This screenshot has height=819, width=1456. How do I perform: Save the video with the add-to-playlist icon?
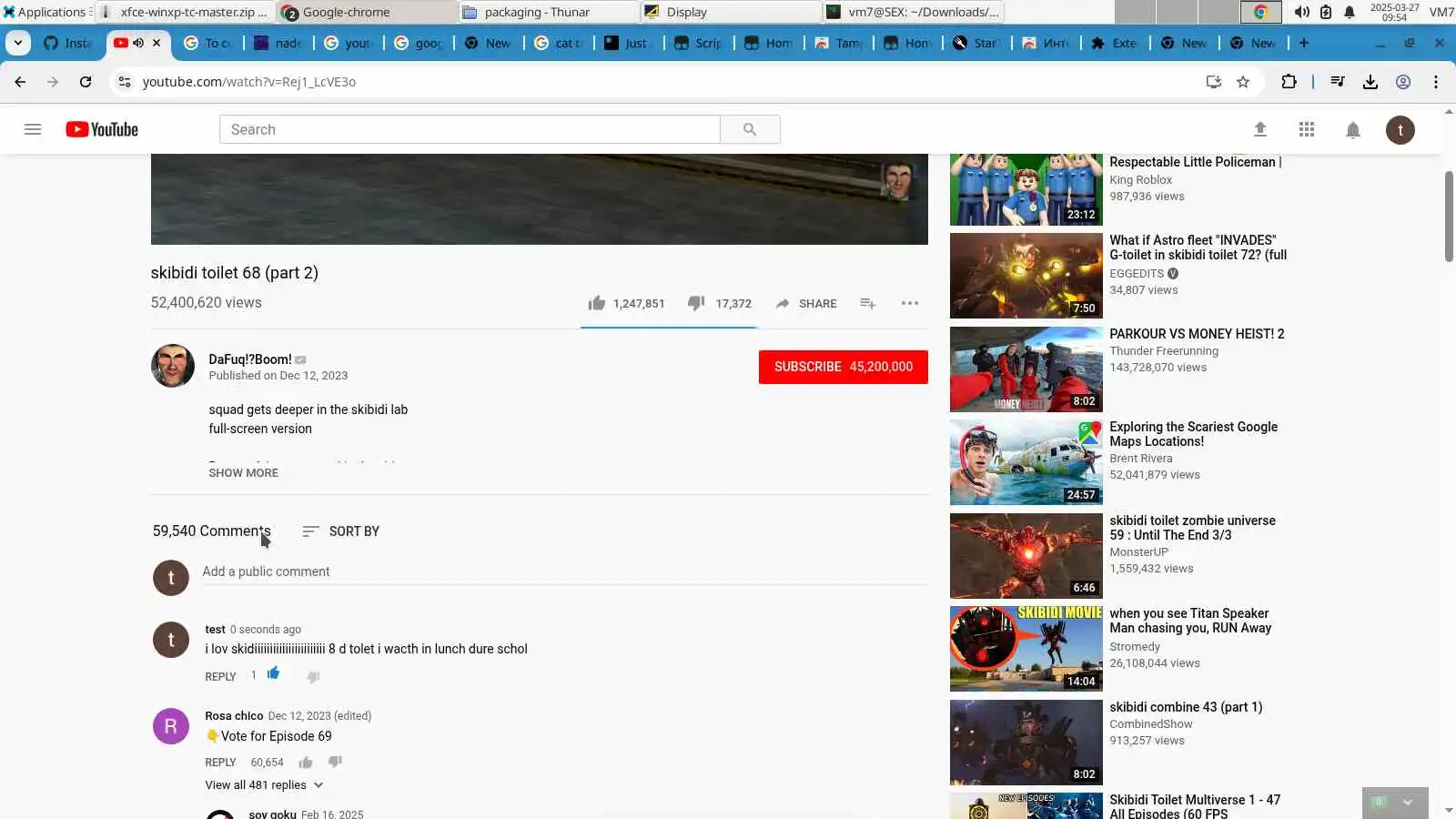point(868,303)
